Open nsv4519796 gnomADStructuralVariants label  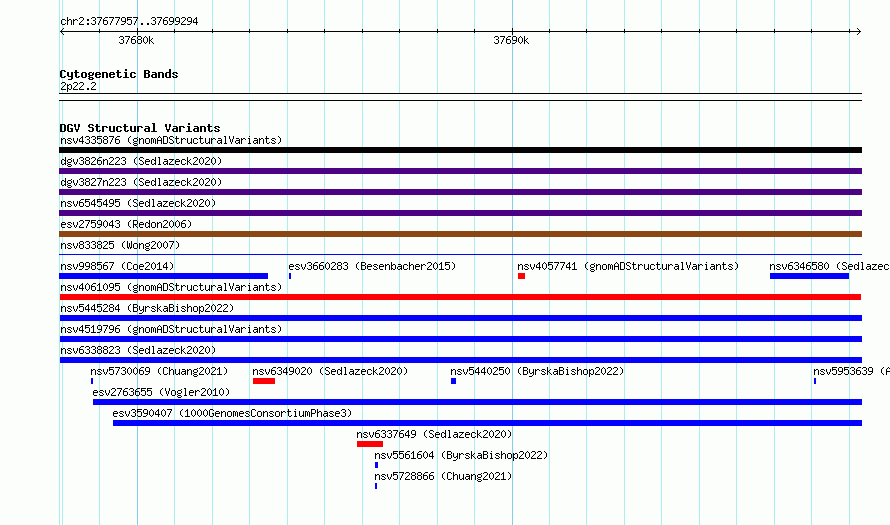point(171,329)
